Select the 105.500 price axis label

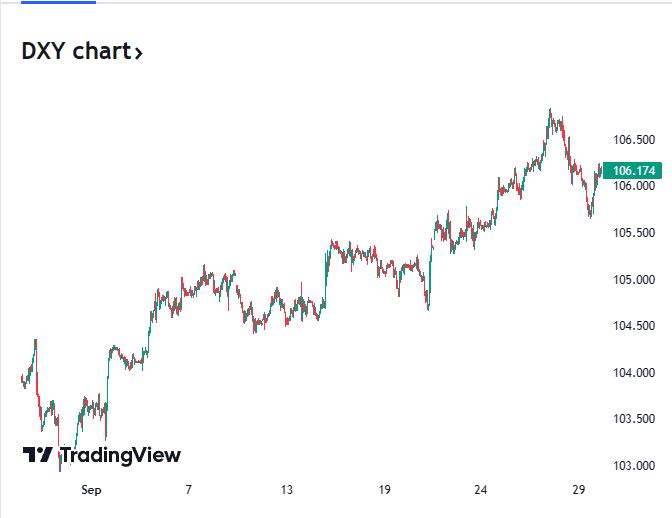[x=634, y=233]
